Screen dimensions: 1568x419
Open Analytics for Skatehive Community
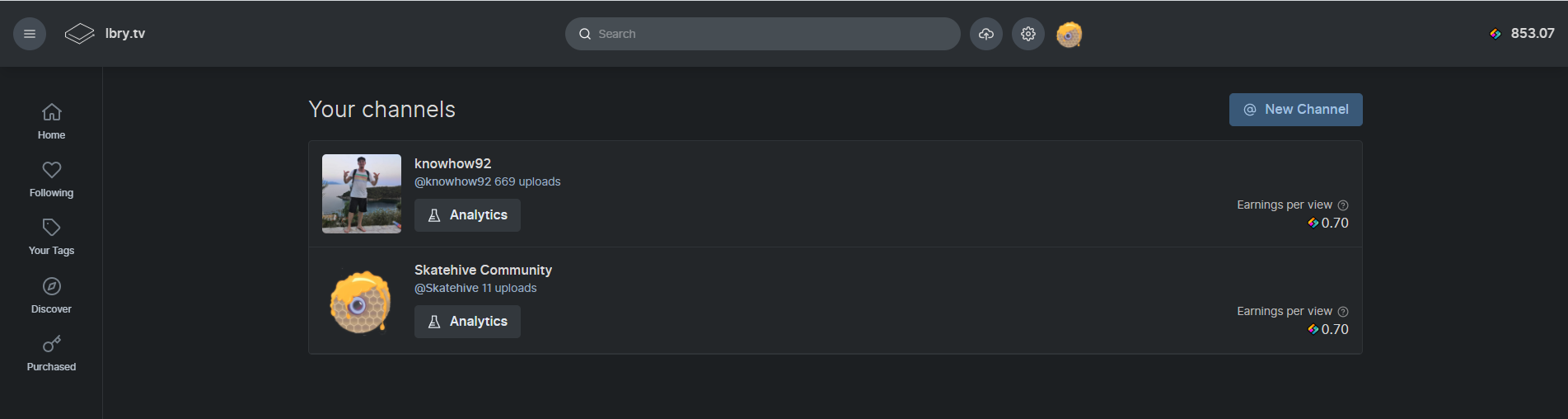click(467, 322)
